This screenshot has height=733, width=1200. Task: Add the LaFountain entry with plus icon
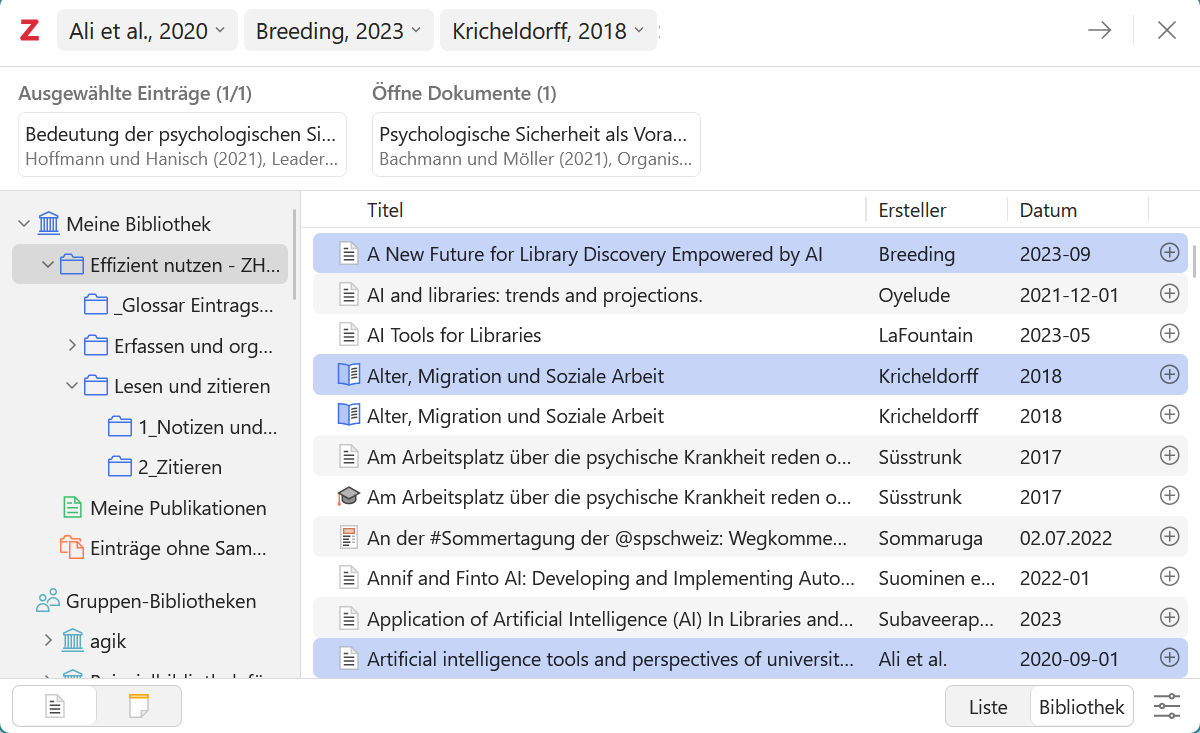(1169, 334)
